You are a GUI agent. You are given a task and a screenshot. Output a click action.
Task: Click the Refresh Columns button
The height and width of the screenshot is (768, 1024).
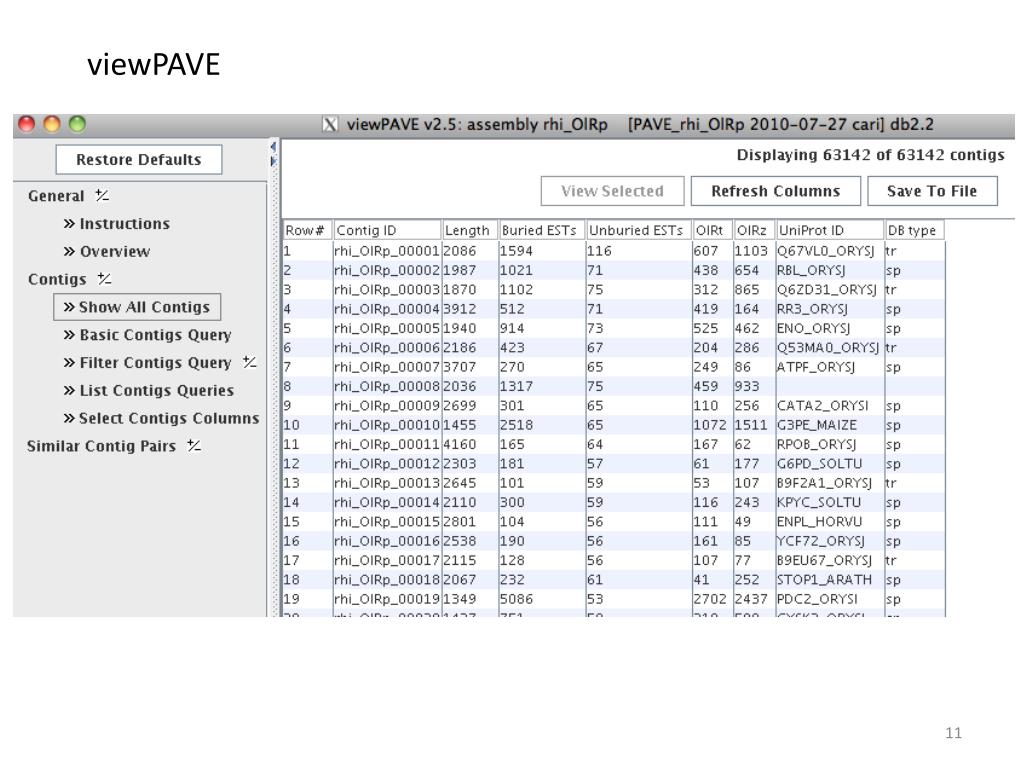pos(776,191)
